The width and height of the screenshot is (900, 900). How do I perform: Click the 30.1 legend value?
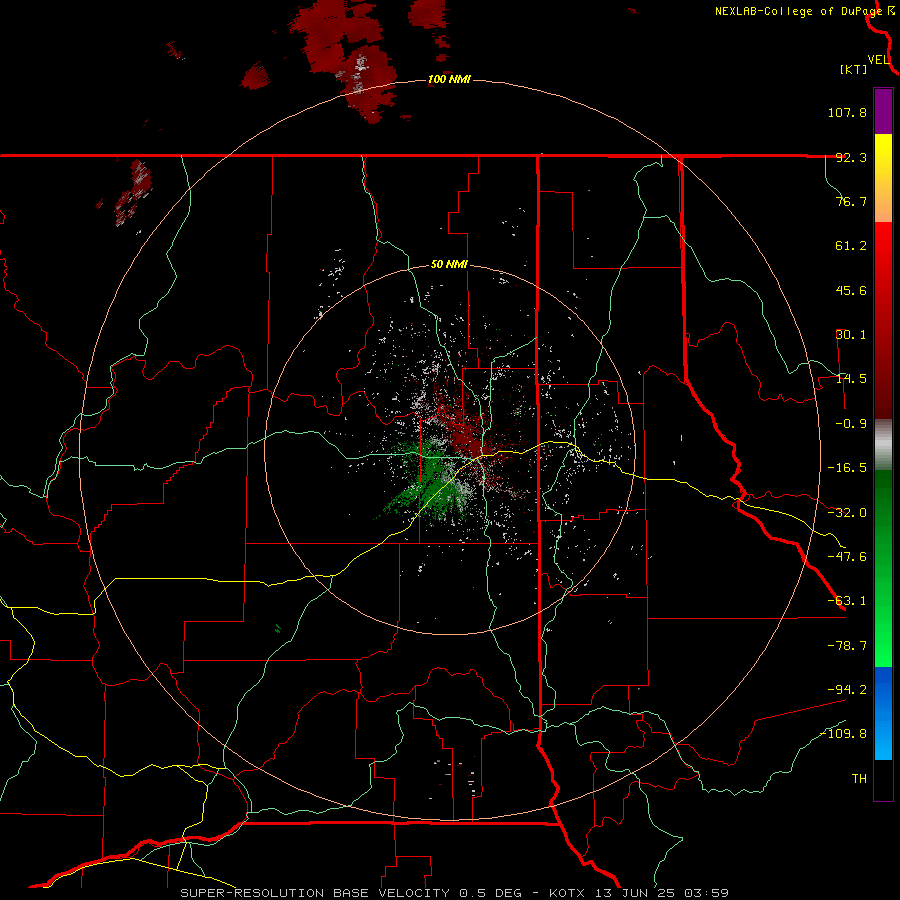pos(851,335)
